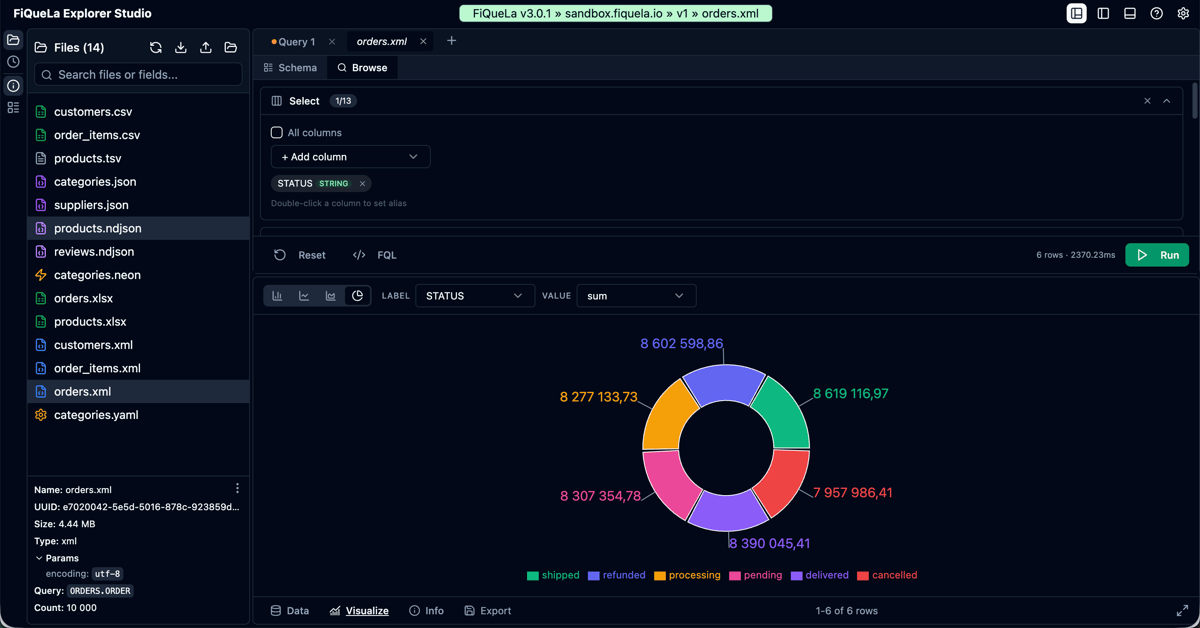
Task: Toggle the delivered legend entry
Action: (x=820, y=576)
